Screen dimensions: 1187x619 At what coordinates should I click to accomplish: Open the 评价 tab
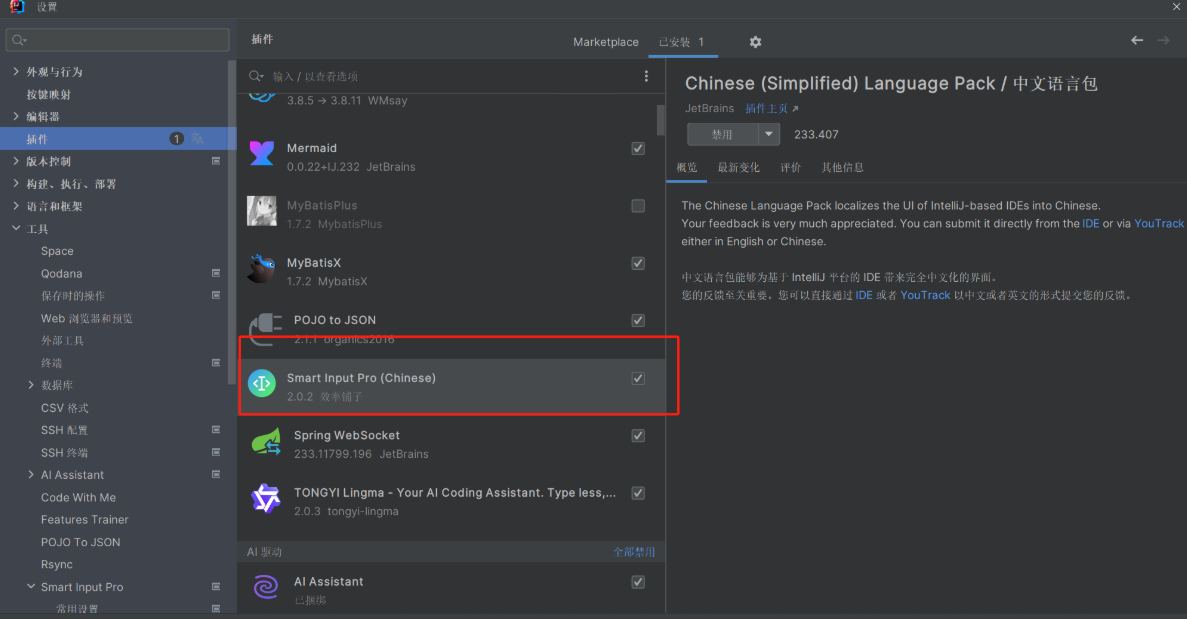(790, 167)
